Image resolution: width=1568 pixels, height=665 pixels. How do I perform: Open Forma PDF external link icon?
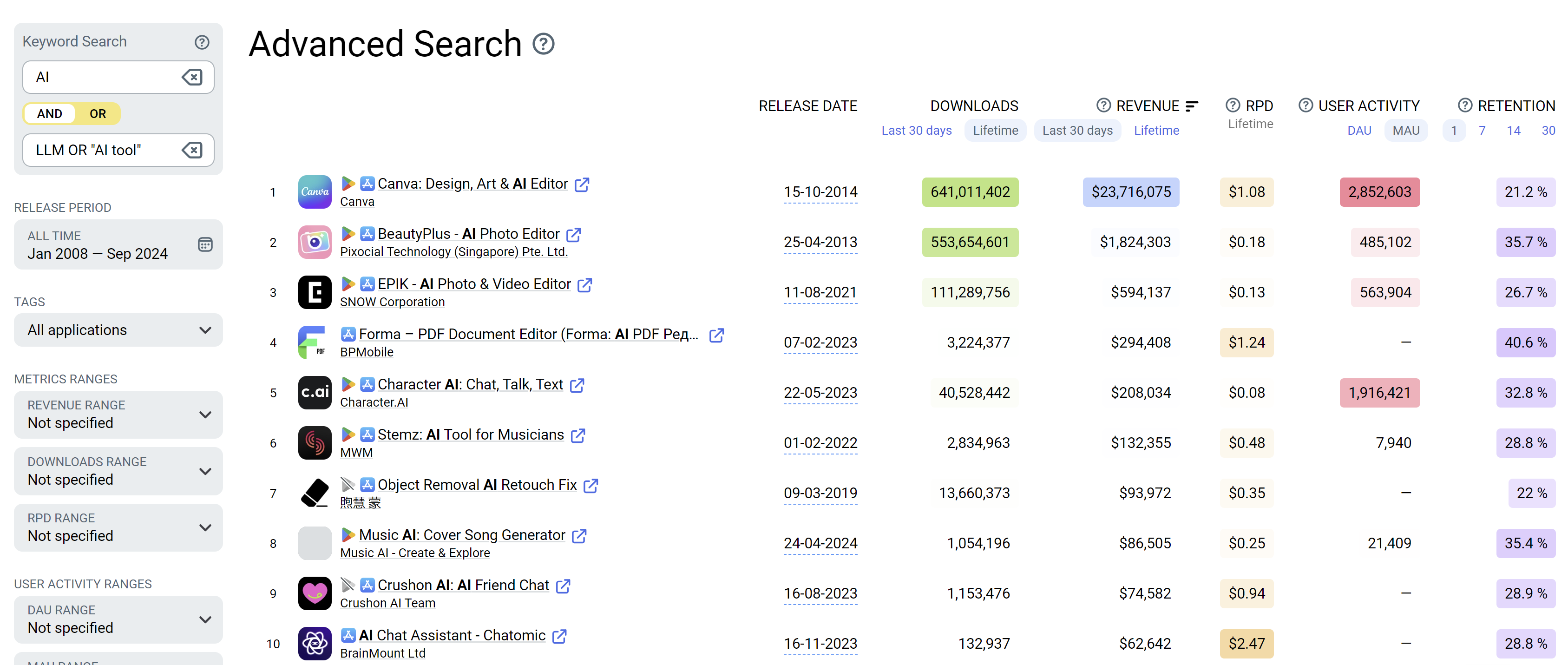716,335
